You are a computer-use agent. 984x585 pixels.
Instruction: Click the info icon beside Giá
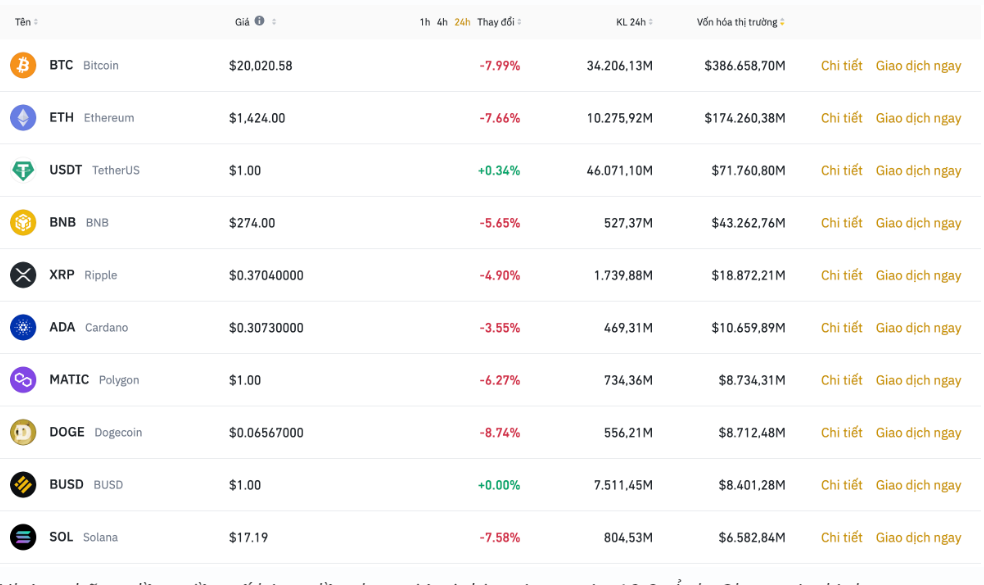point(259,21)
